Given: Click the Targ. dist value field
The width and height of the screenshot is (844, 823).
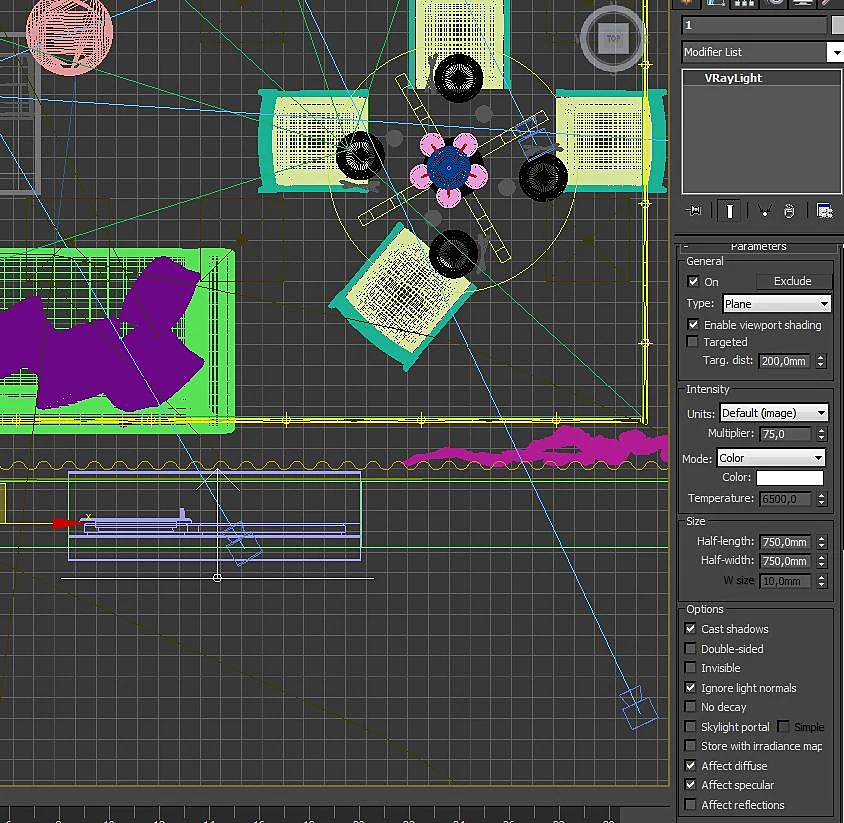Looking at the screenshot, I should [x=785, y=361].
